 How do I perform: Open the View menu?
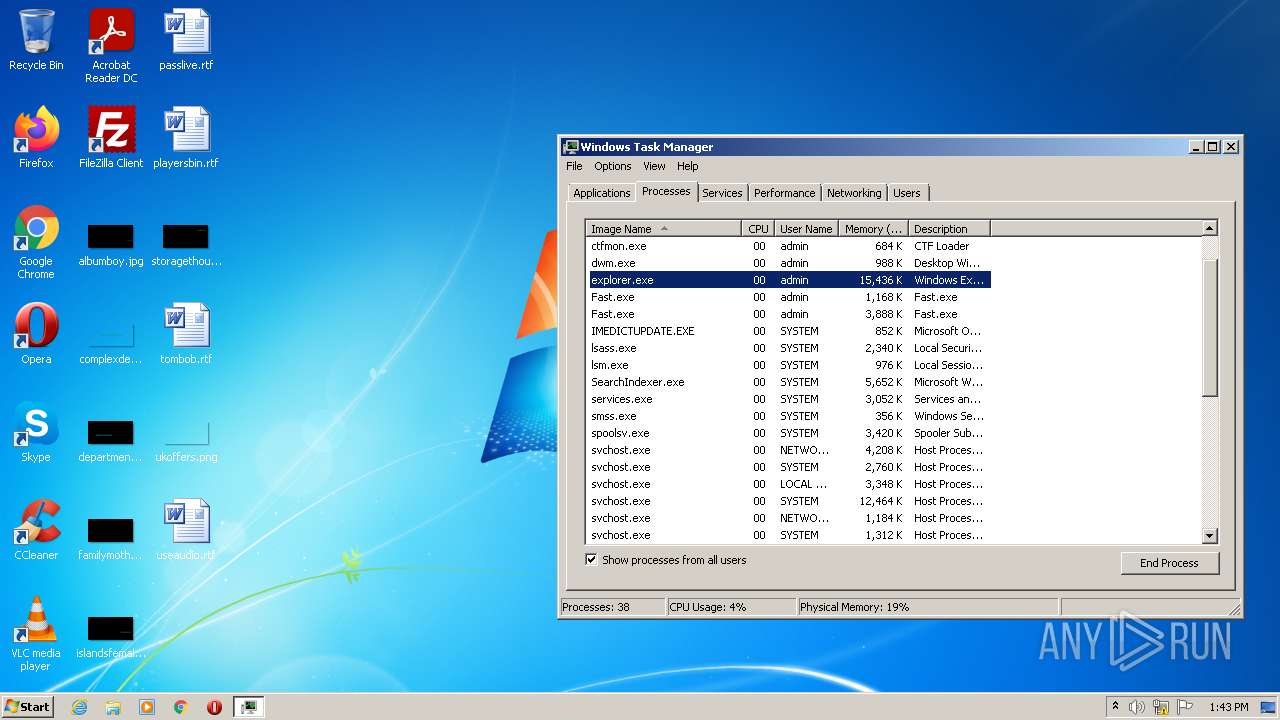(654, 166)
